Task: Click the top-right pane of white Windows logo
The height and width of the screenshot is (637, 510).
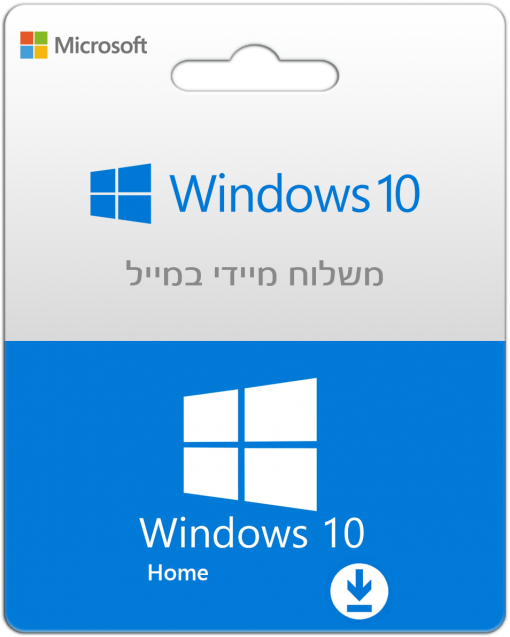Action: tap(280, 410)
